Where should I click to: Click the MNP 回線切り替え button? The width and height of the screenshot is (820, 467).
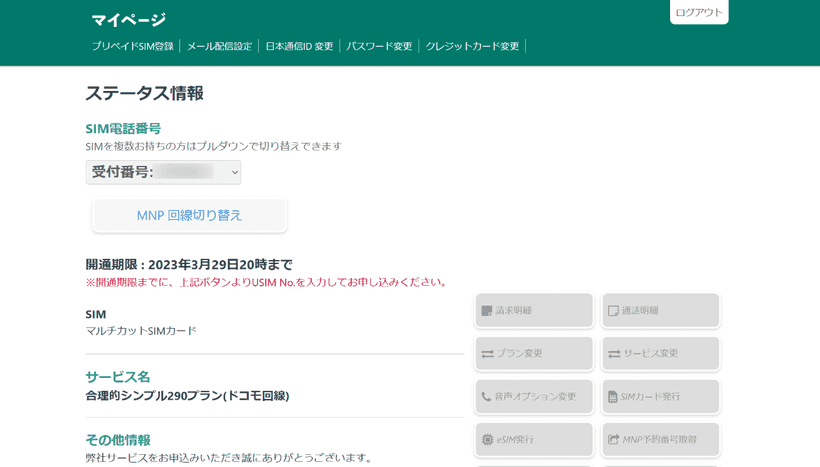(189, 215)
